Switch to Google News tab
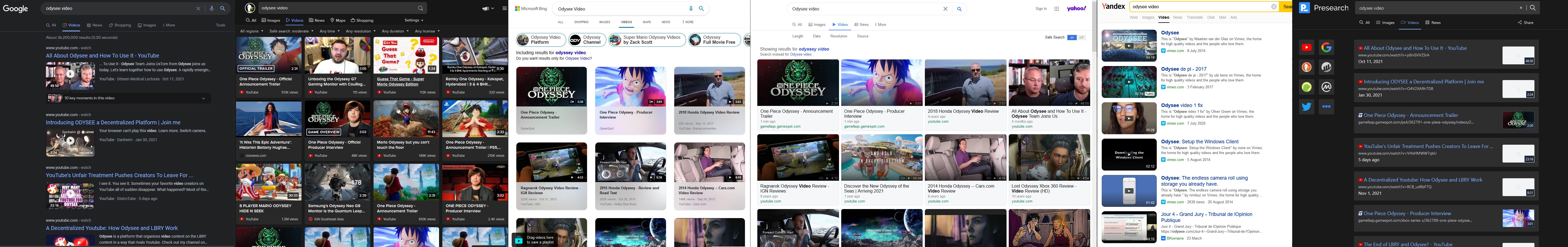 coord(94,25)
